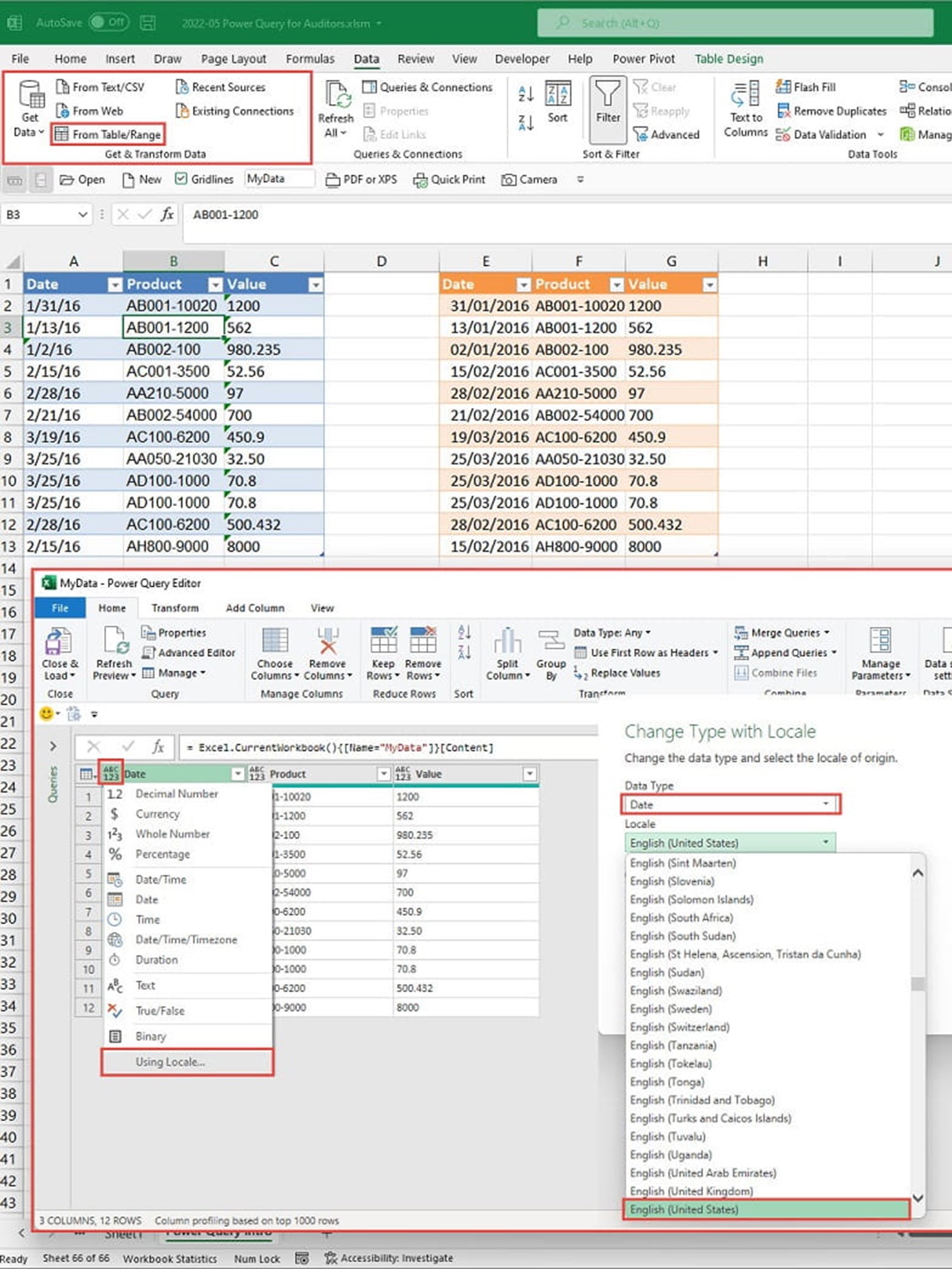Image resolution: width=952 pixels, height=1269 pixels.
Task: Click the From Web icon
Action: (x=62, y=111)
